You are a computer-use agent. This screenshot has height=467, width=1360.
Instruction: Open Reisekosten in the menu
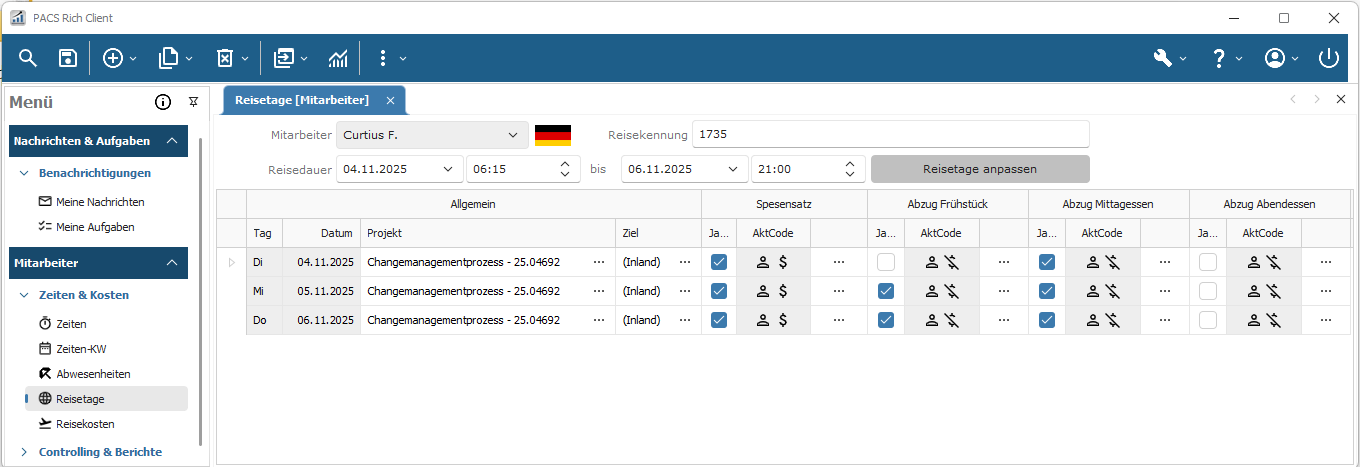(85, 424)
